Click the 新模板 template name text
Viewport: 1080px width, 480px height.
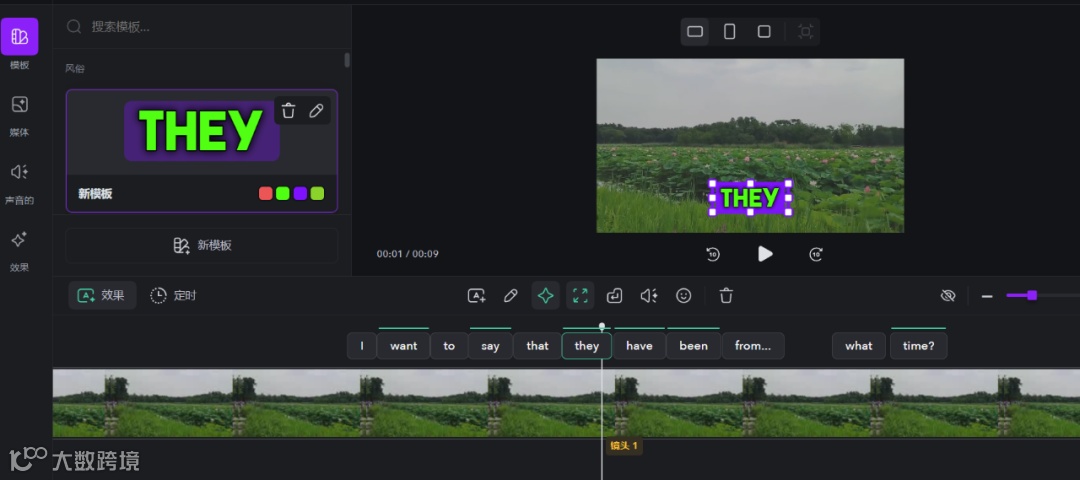(95, 194)
